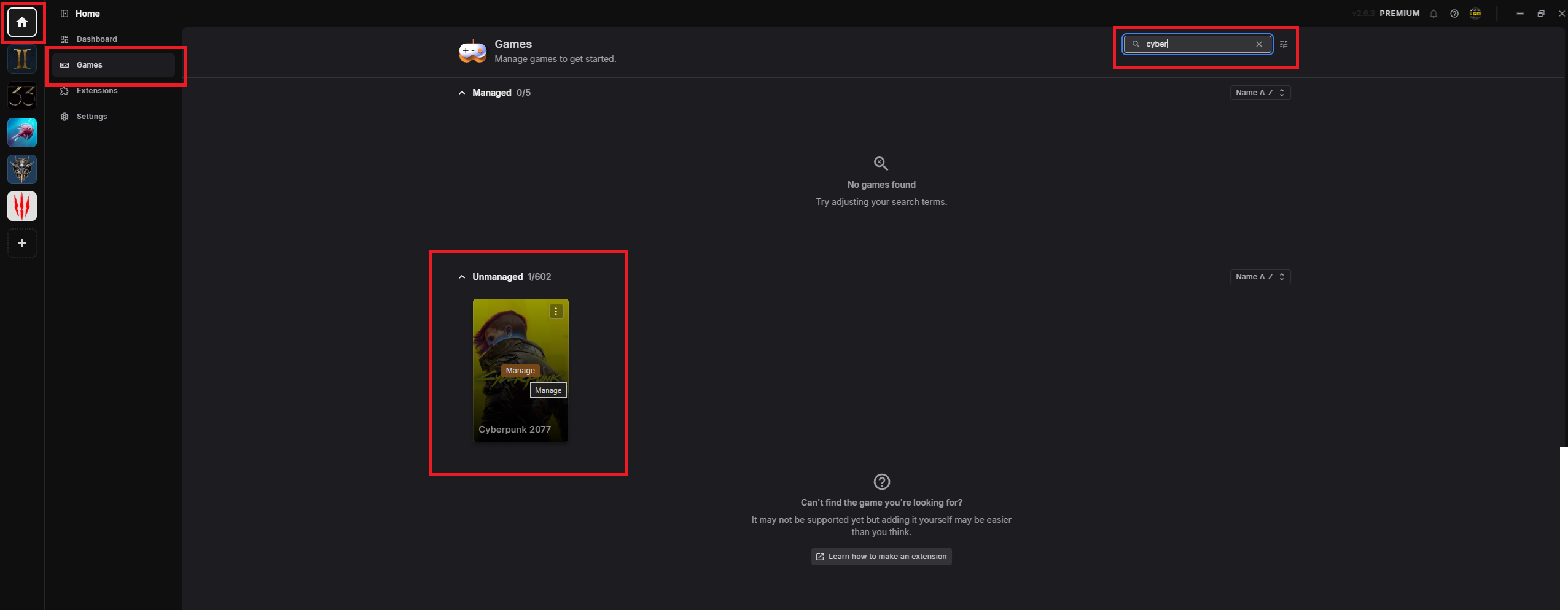
Task: Open the Home icon in the left rail
Action: [22, 22]
